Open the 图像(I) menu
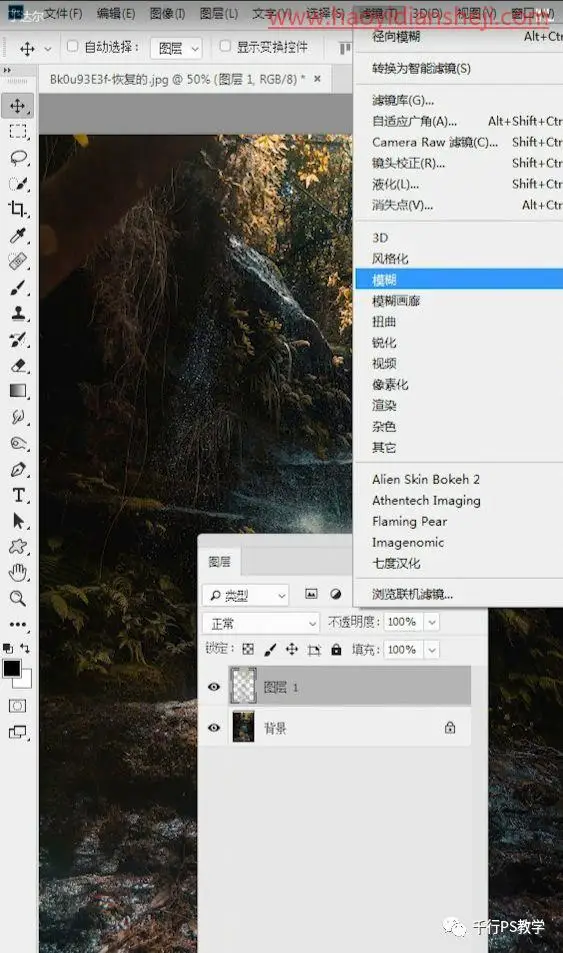The width and height of the screenshot is (563, 953). coord(167,13)
